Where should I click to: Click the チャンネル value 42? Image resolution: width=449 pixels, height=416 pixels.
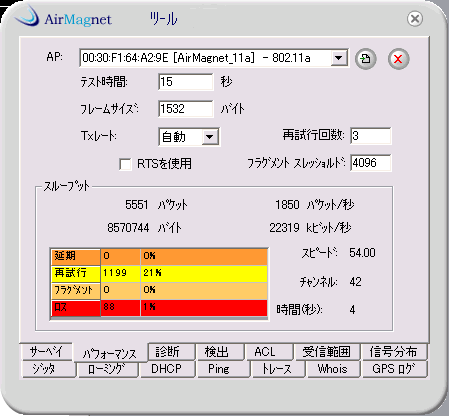coord(355,282)
